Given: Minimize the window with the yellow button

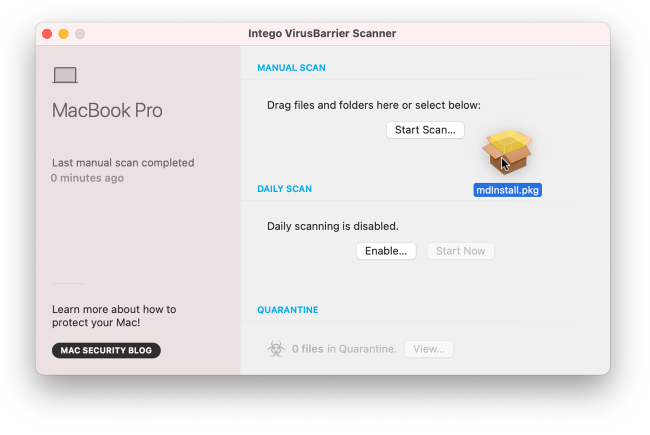Looking at the screenshot, I should point(63,34).
